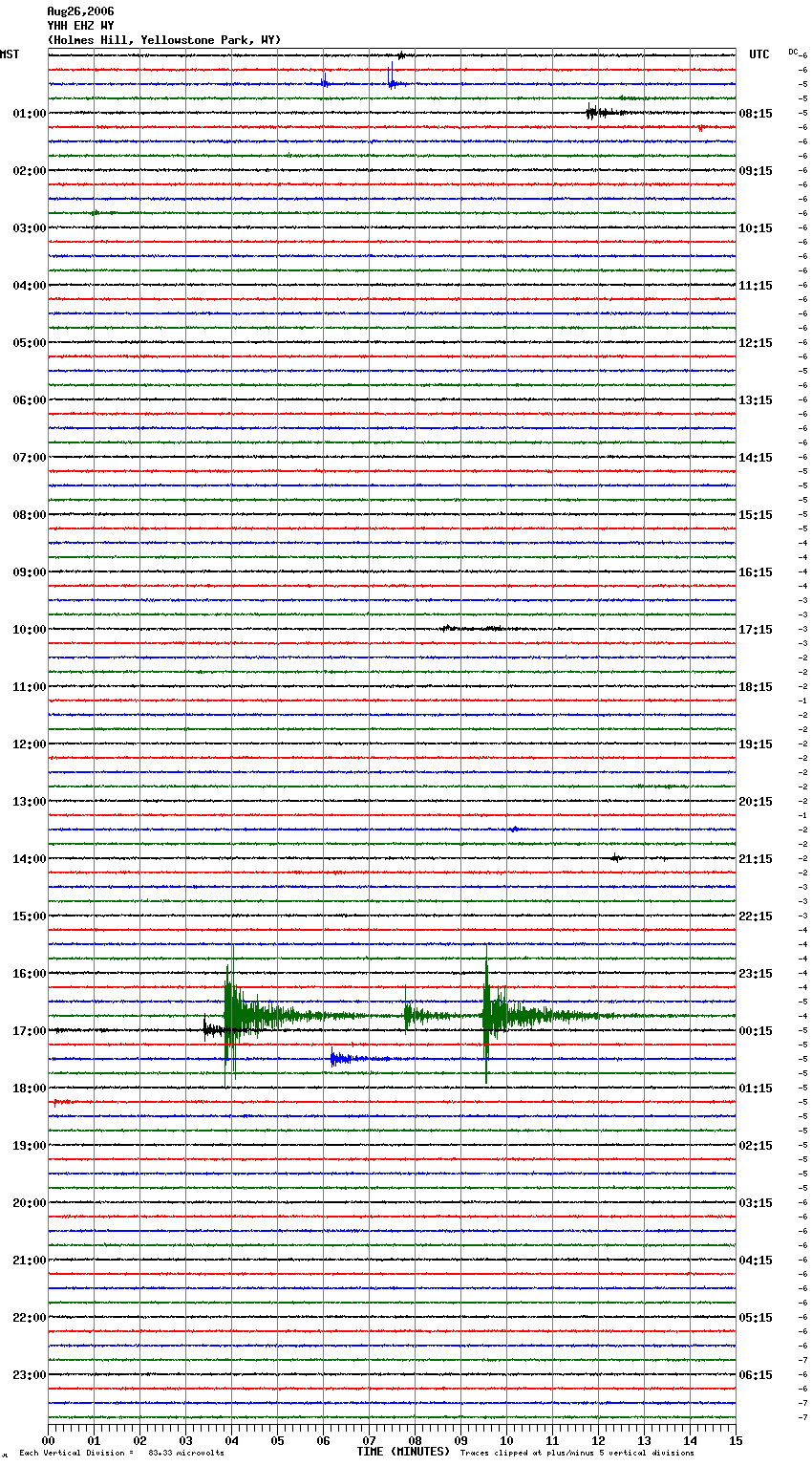Screen dimensions: 812x1466
Task: Select the "09:00" MST time label
Action: coord(30,572)
